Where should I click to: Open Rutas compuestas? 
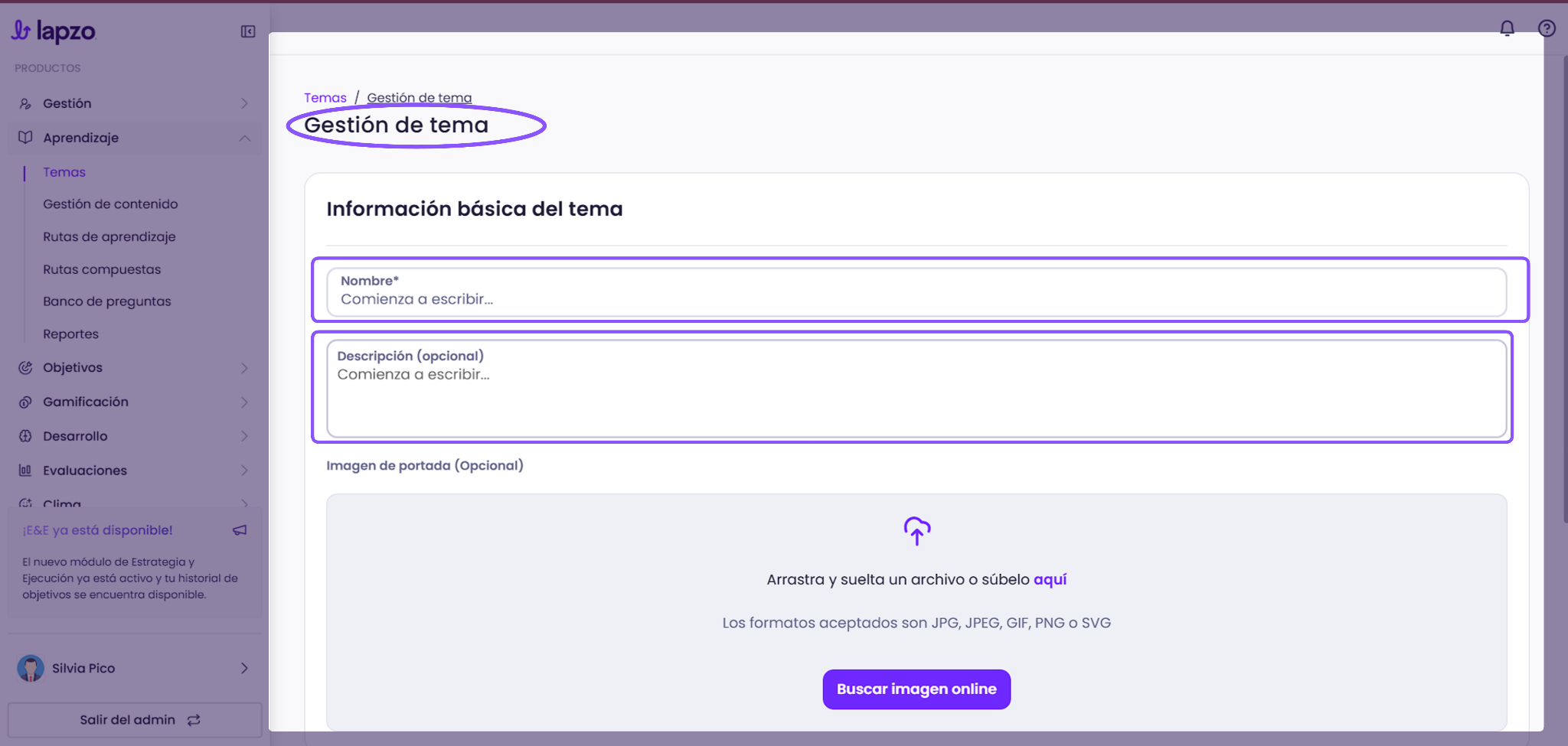[102, 269]
